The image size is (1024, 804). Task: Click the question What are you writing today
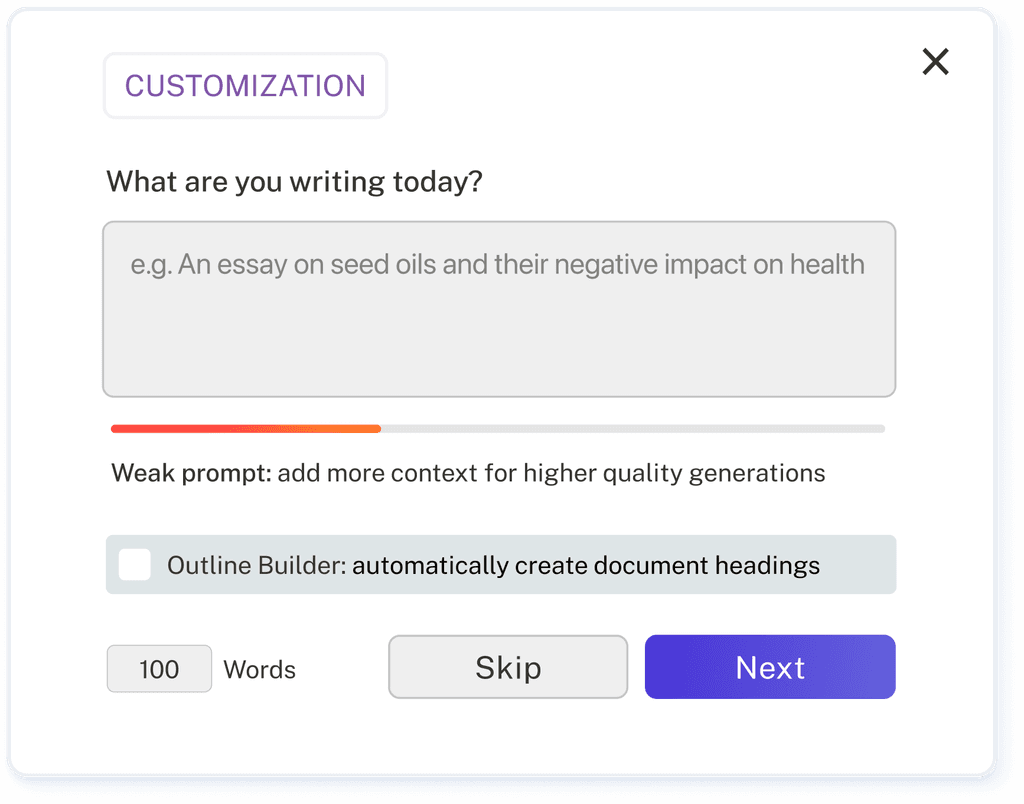tap(294, 181)
